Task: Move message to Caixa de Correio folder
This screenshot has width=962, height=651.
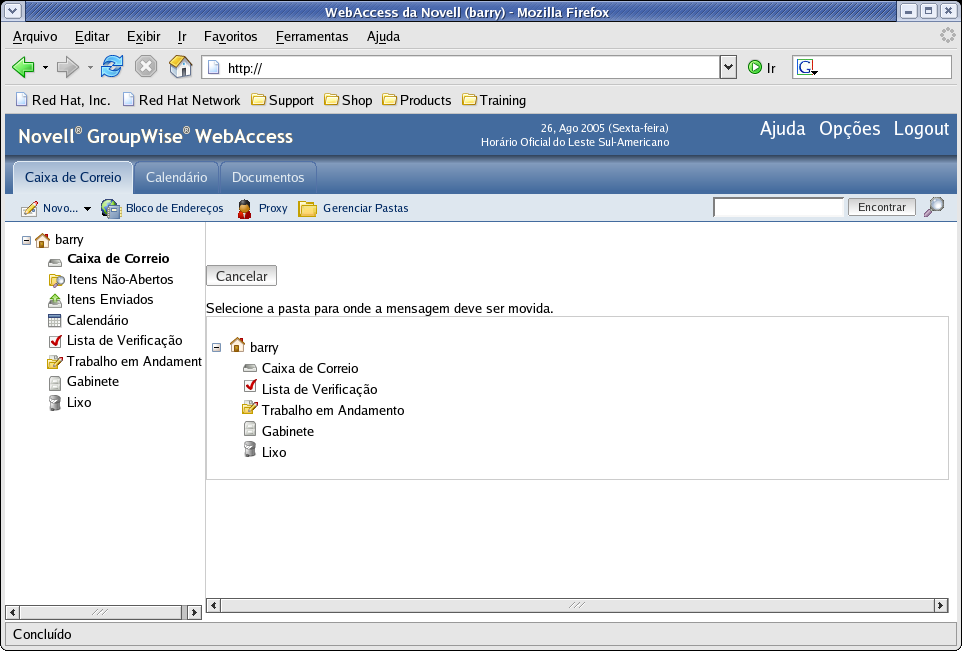Action: (310, 368)
